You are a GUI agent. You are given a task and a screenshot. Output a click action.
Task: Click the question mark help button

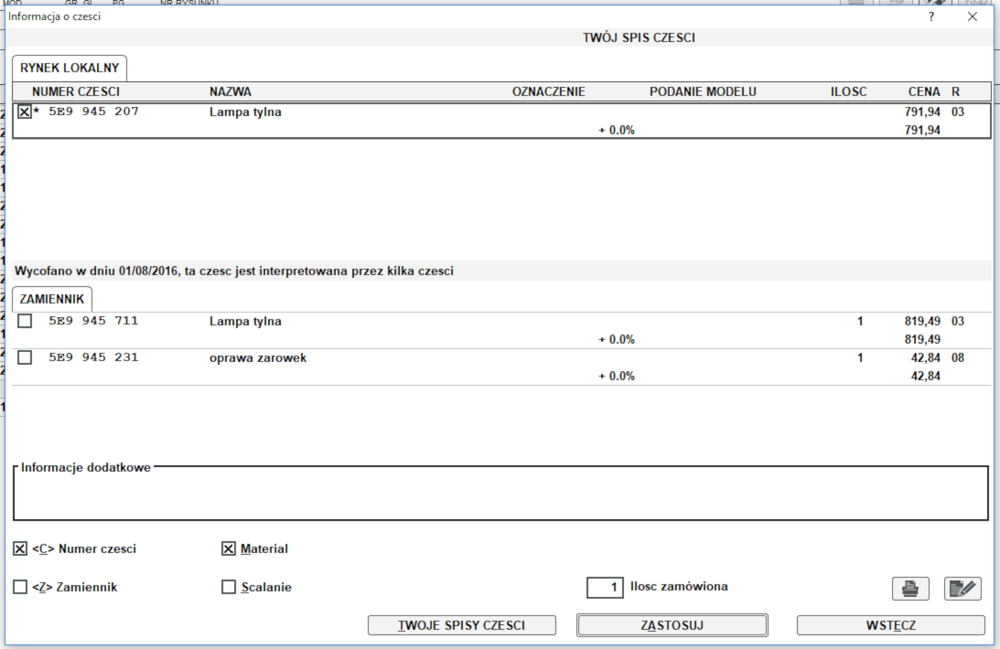(931, 17)
